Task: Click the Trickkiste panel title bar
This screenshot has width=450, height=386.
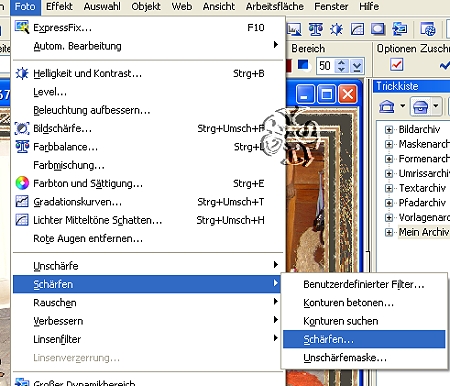Action: coord(412,86)
